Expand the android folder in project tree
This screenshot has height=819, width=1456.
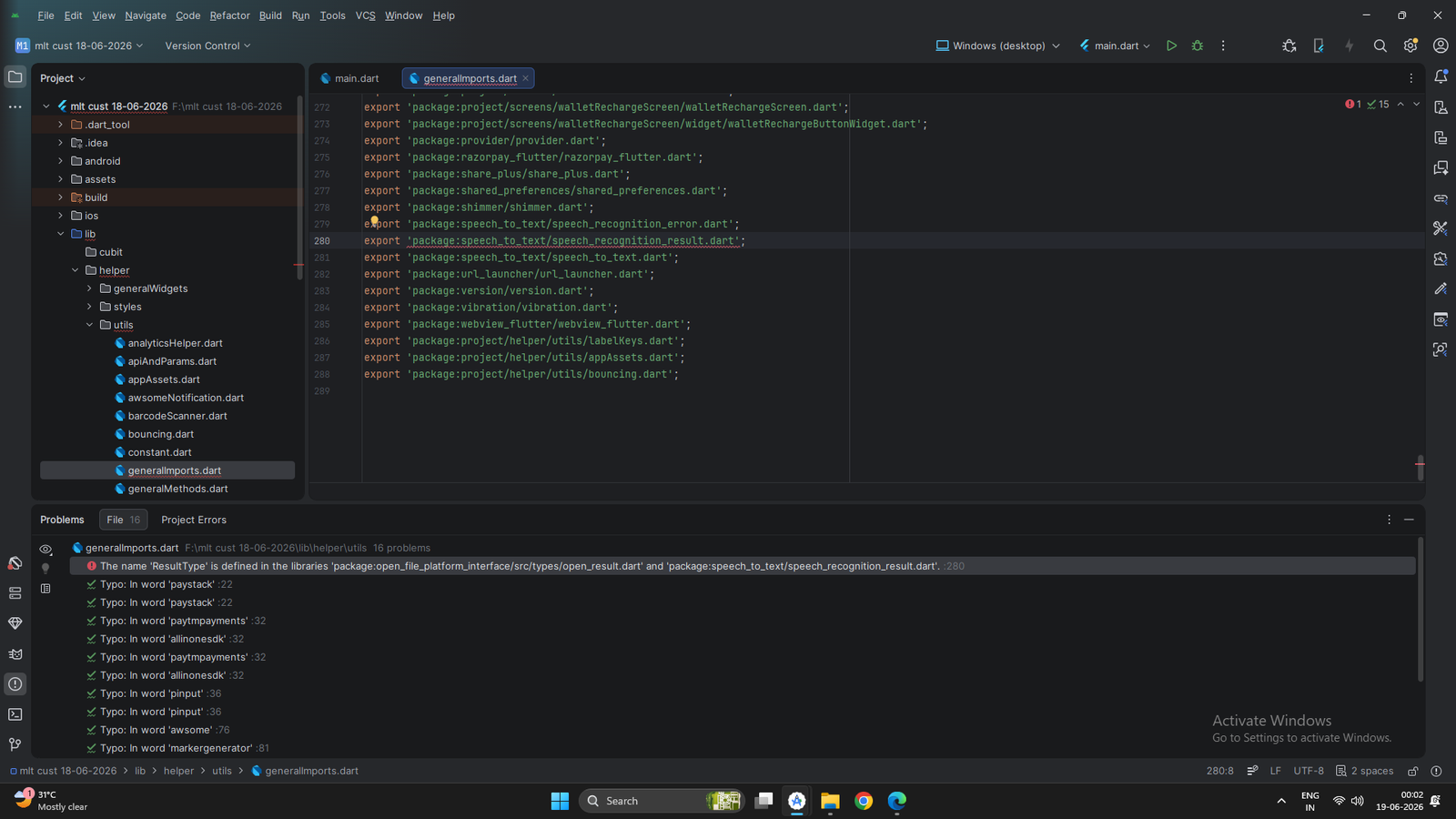point(61,161)
